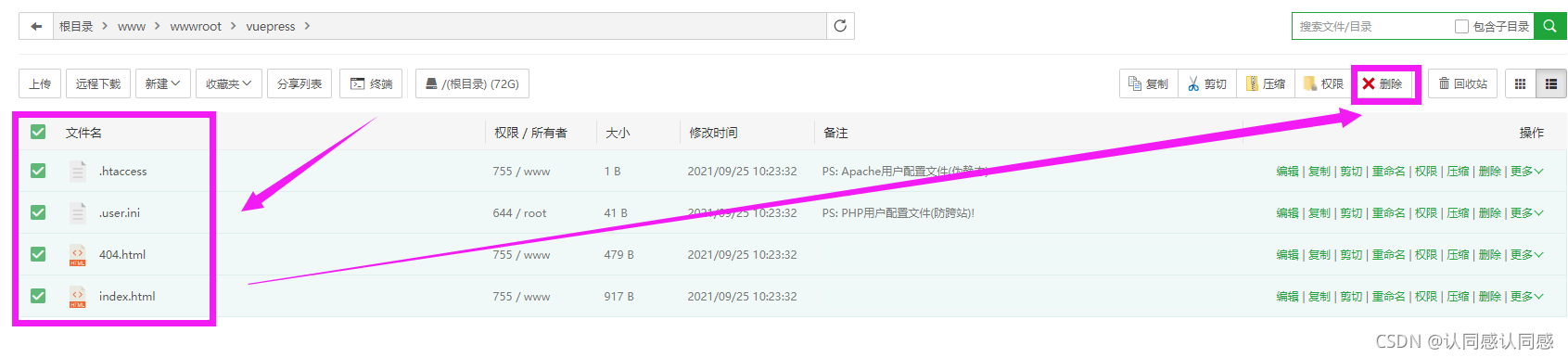Click the 上传 button
This screenshot has width=1568, height=358.
point(40,83)
